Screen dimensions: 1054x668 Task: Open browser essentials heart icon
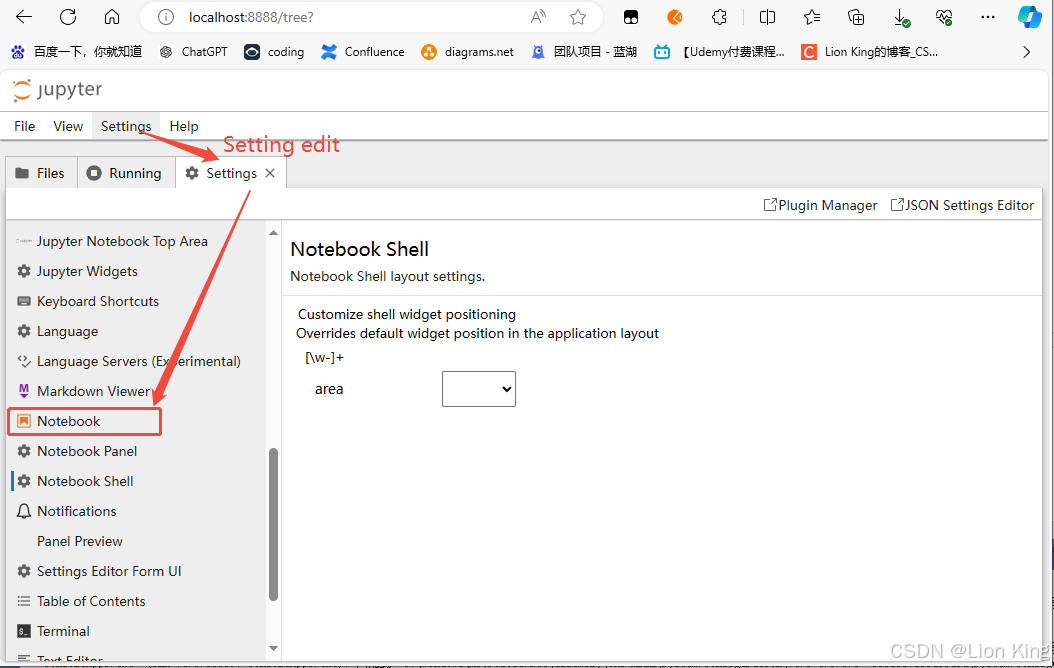click(944, 17)
